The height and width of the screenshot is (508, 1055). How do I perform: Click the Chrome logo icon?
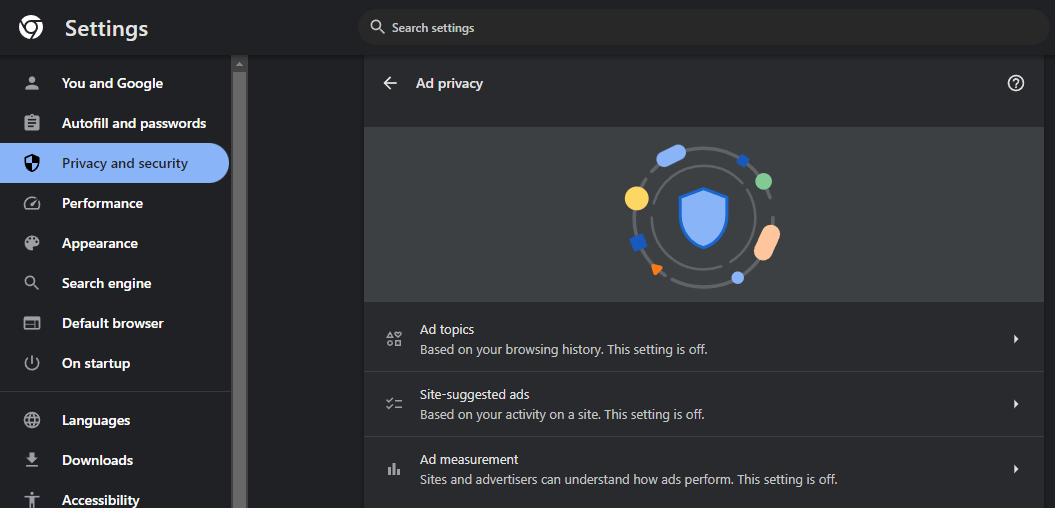pos(31,28)
